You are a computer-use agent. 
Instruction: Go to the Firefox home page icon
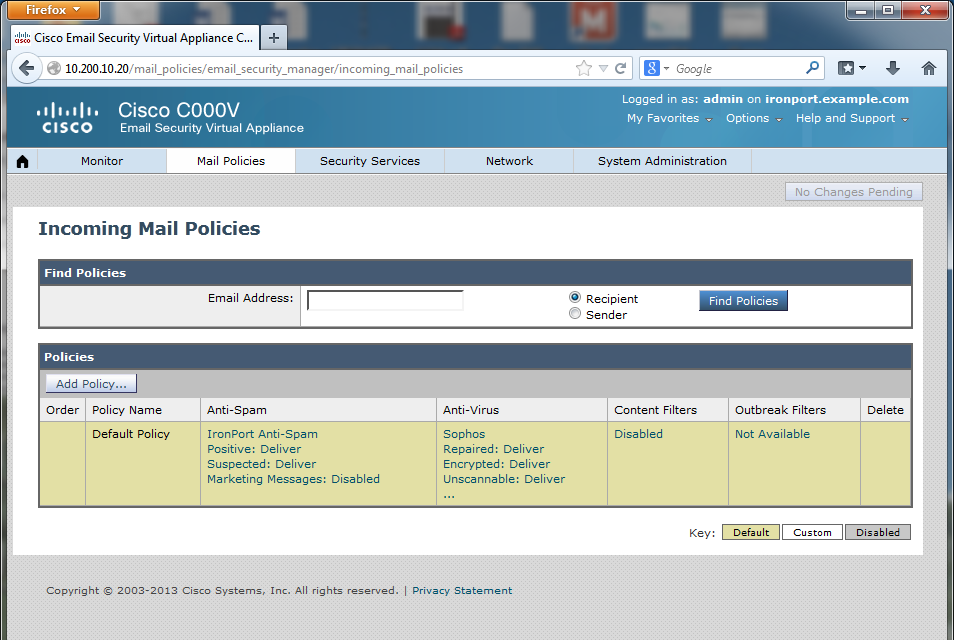[x=928, y=68]
